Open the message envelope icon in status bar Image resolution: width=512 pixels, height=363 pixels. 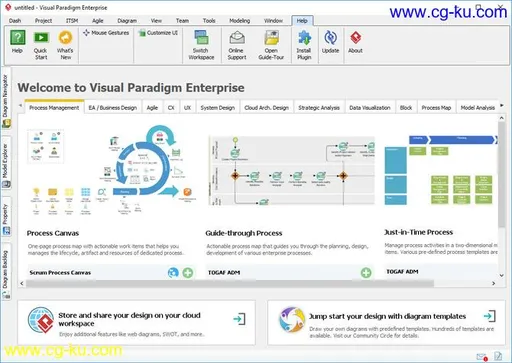click(482, 357)
